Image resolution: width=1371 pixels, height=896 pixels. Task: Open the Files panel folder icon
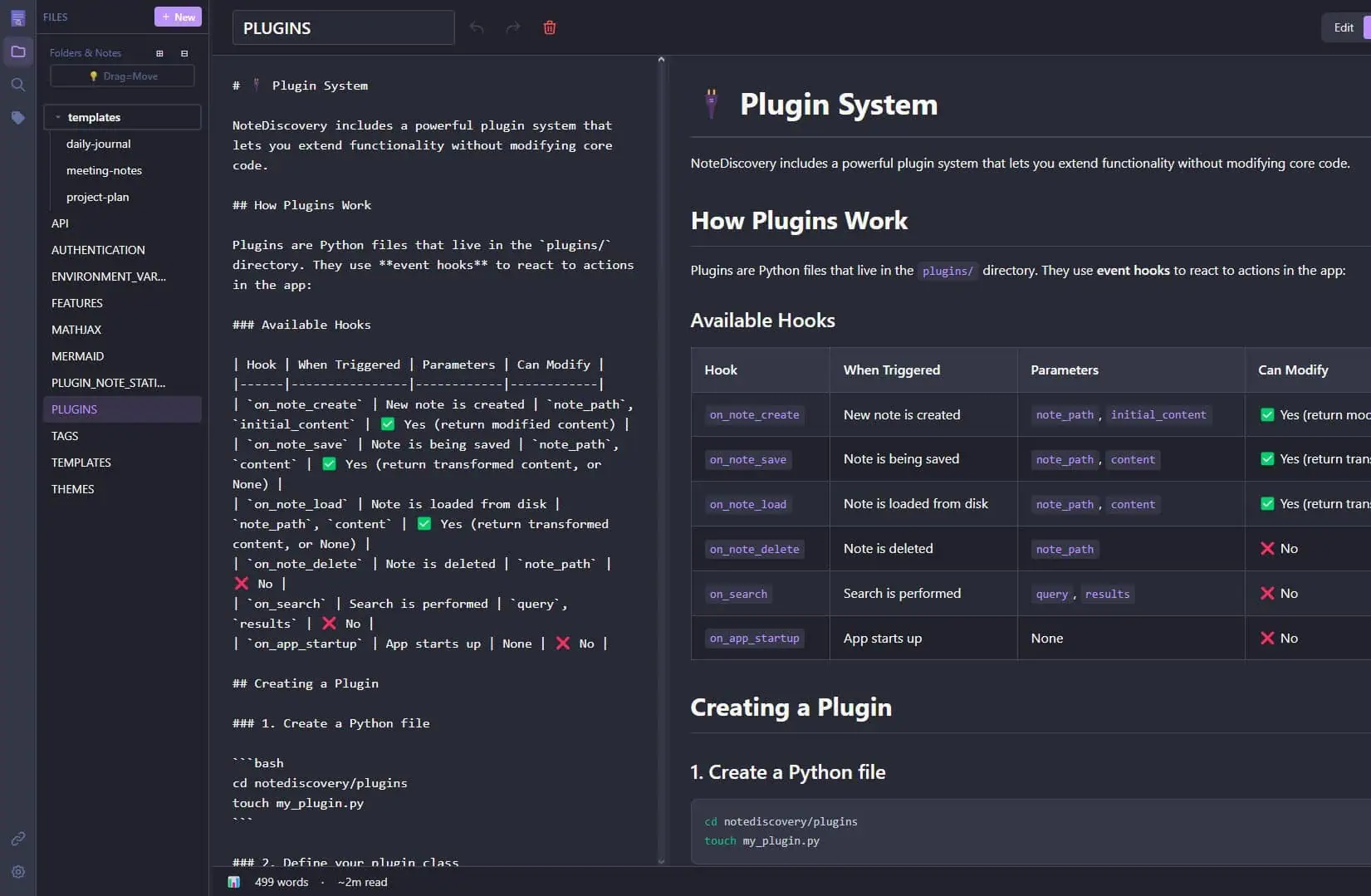(17, 51)
